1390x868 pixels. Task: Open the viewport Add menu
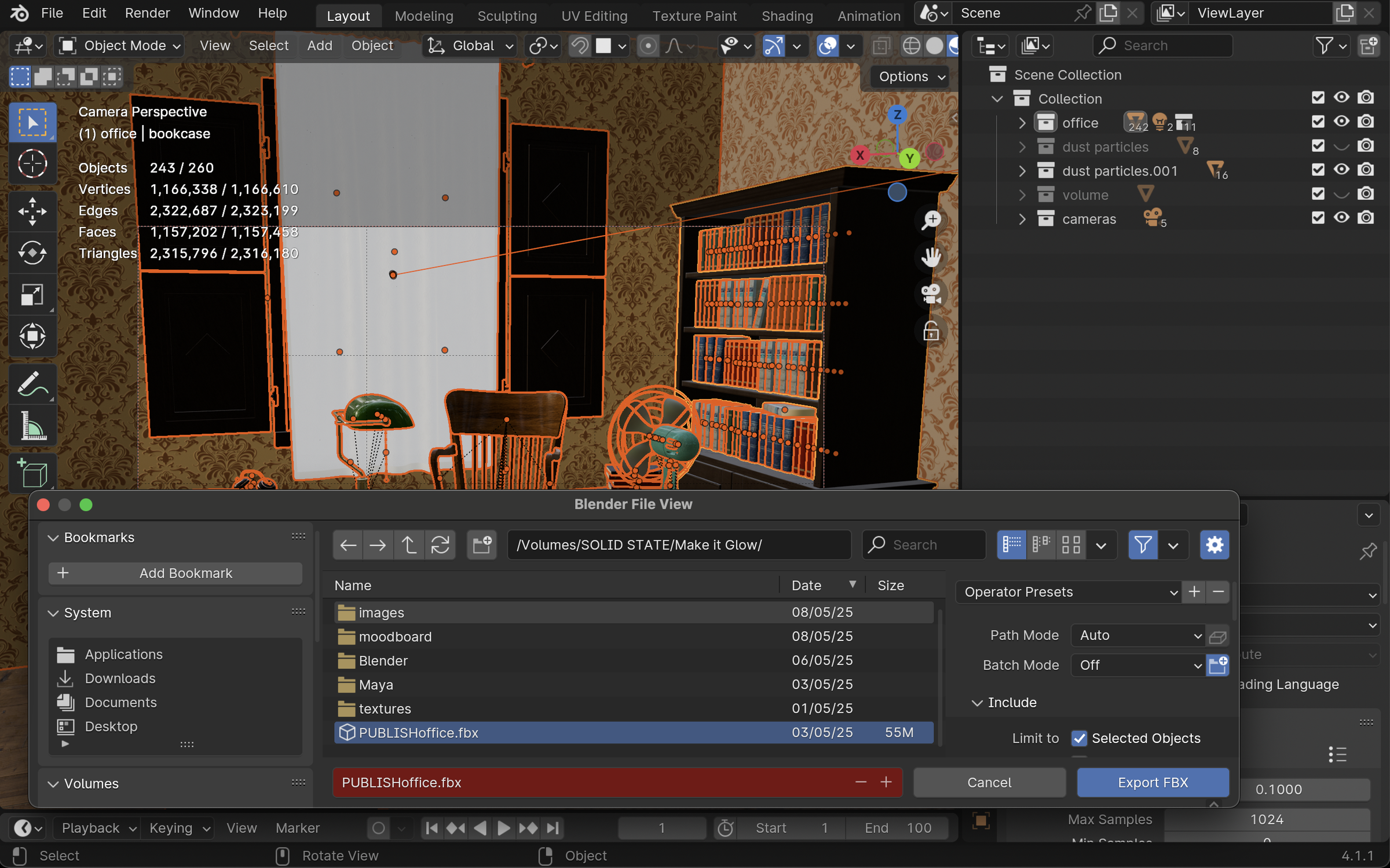coord(320,46)
